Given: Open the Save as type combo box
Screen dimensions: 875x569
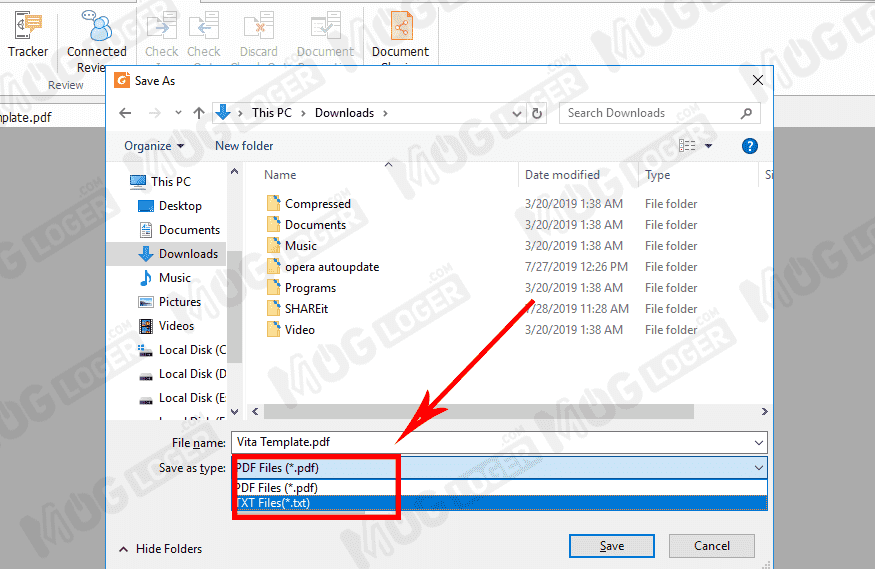Looking at the screenshot, I should point(499,467).
